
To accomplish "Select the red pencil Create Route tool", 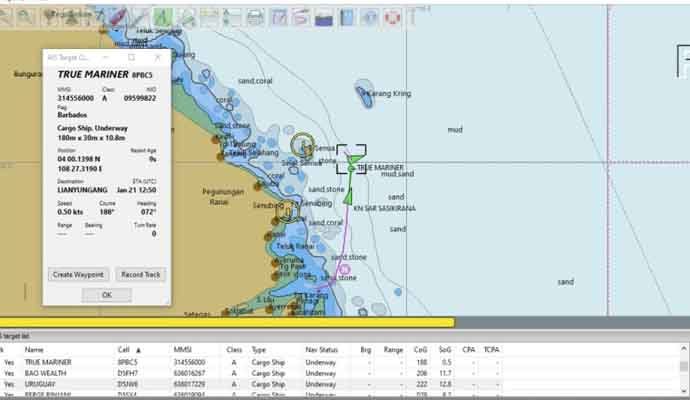I will point(117,16).
